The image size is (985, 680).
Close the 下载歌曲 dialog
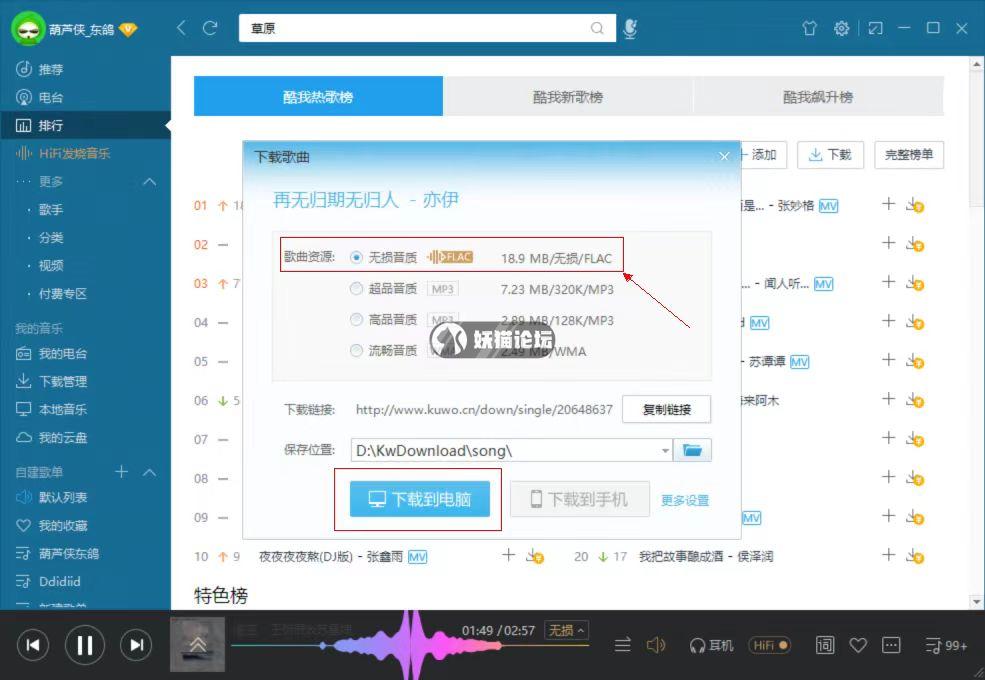(x=724, y=156)
